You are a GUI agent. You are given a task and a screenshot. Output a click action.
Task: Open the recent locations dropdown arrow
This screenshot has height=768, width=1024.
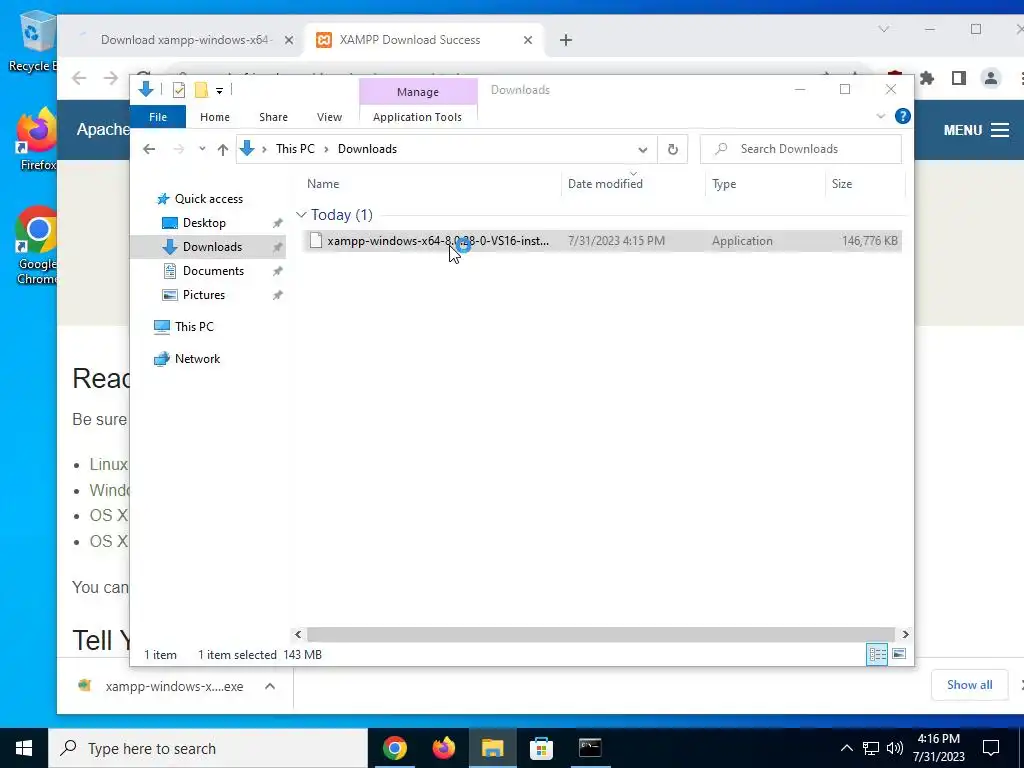point(202,149)
